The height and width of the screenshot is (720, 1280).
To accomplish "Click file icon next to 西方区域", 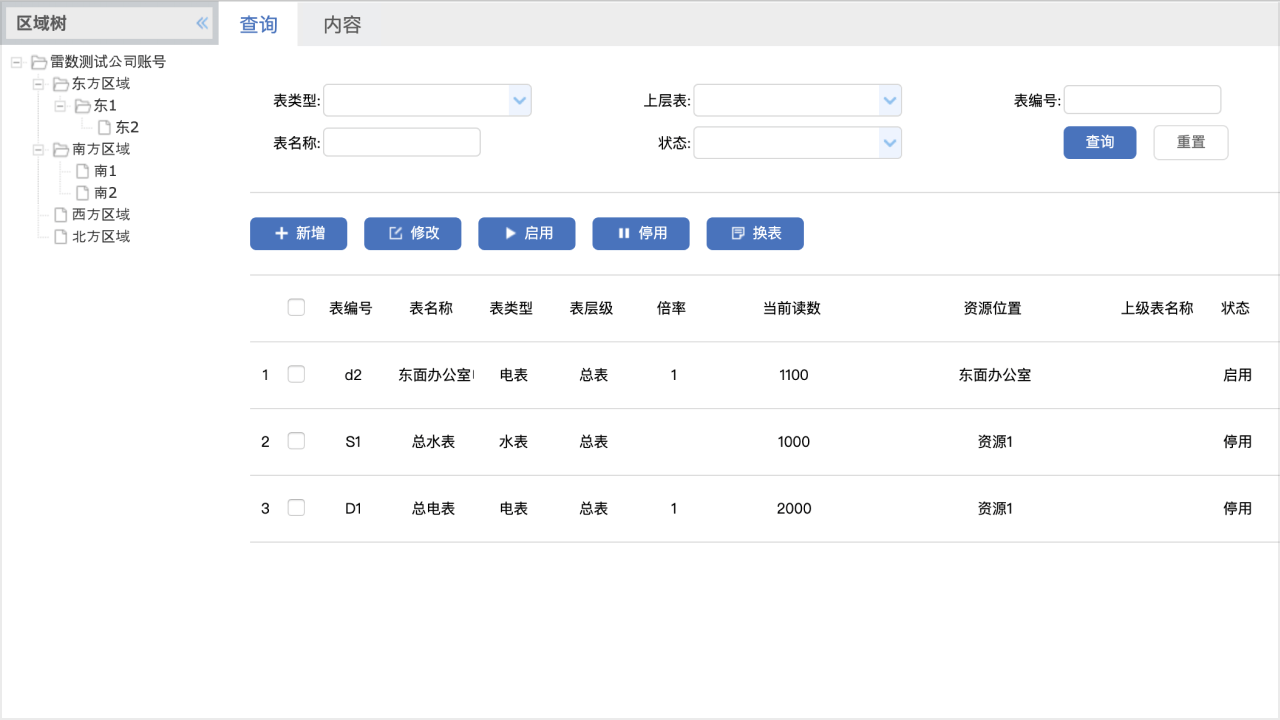I will tap(61, 215).
